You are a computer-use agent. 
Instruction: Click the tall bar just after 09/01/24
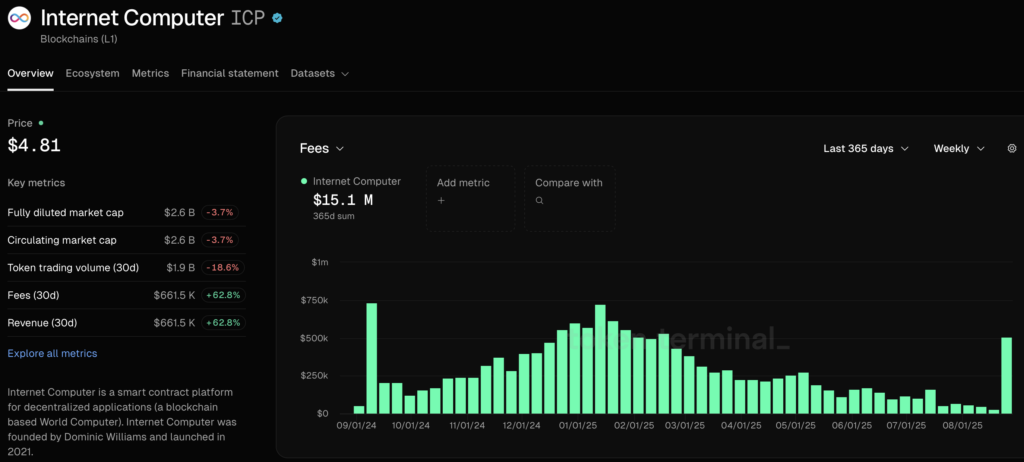pyautogui.click(x=372, y=358)
